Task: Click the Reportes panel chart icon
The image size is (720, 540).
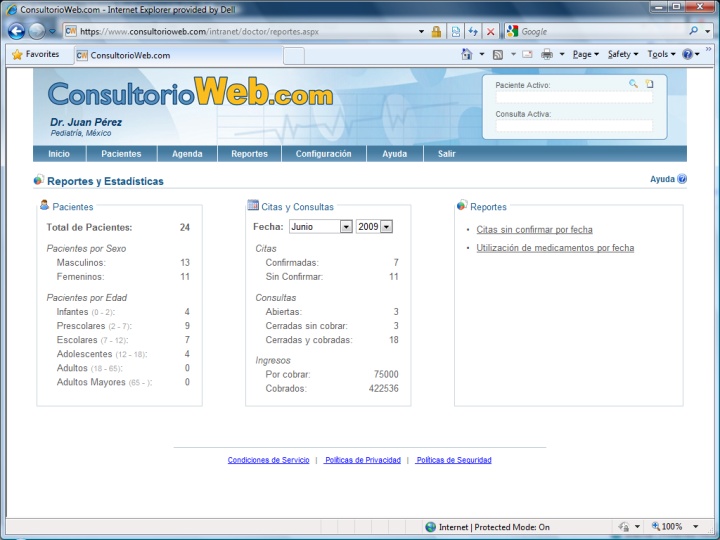Action: (x=462, y=205)
